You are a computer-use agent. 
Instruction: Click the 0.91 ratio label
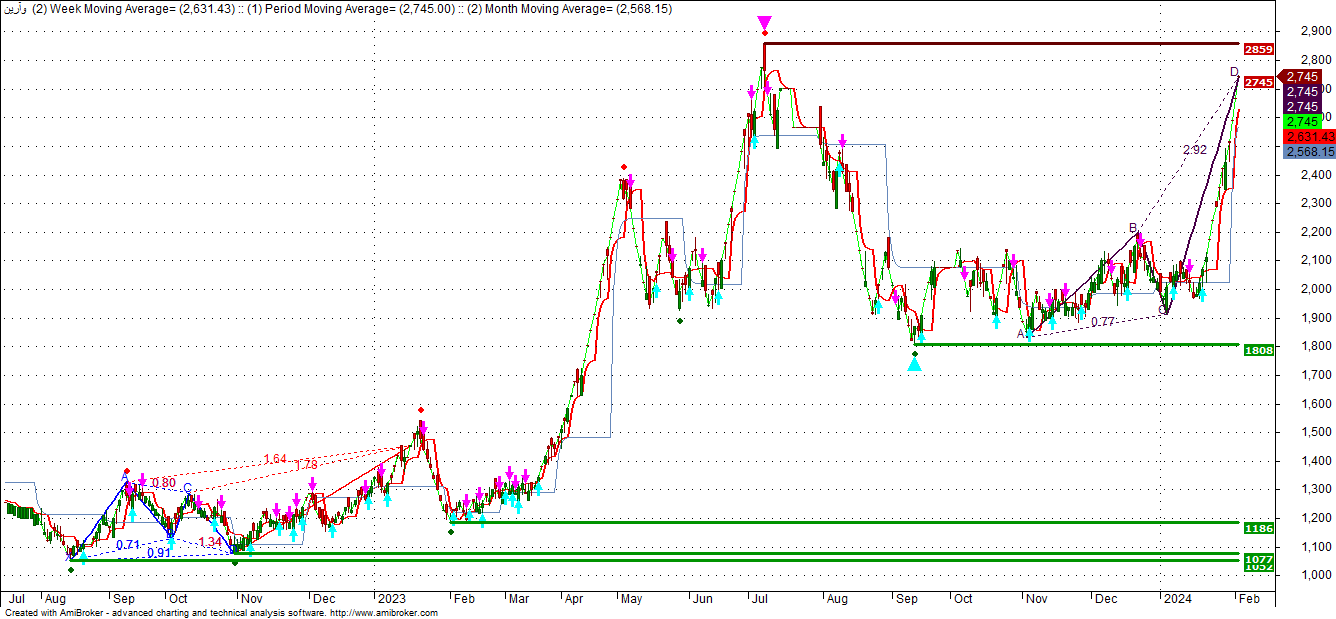(x=158, y=553)
